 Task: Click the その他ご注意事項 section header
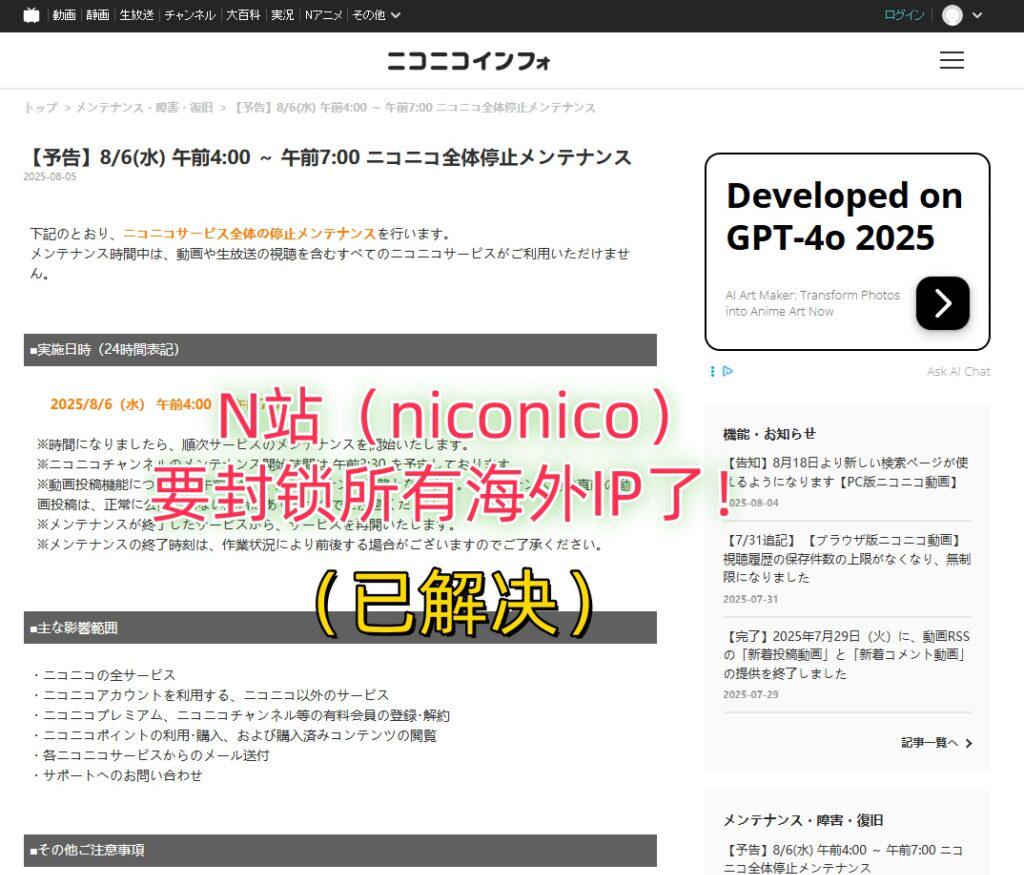tap(340, 850)
